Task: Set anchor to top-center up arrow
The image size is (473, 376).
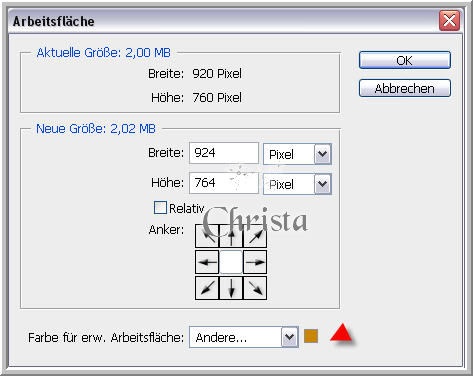Action: point(231,236)
